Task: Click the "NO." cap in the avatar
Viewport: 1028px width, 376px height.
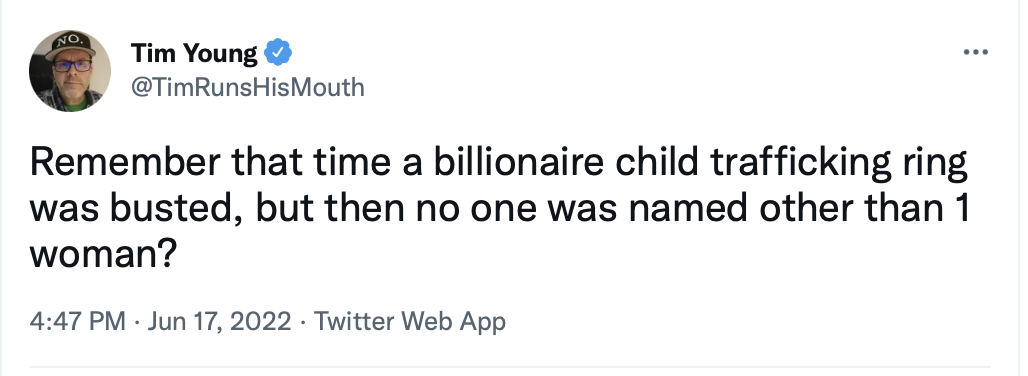Action: pos(70,45)
